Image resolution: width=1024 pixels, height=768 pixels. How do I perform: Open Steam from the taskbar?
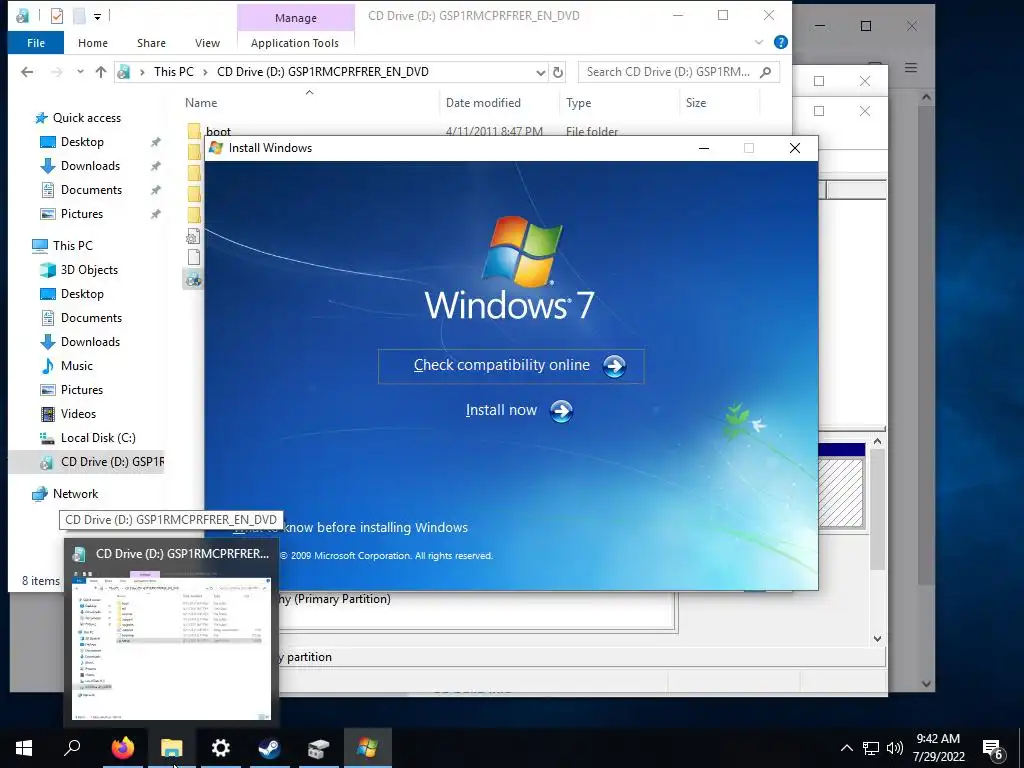(x=269, y=748)
